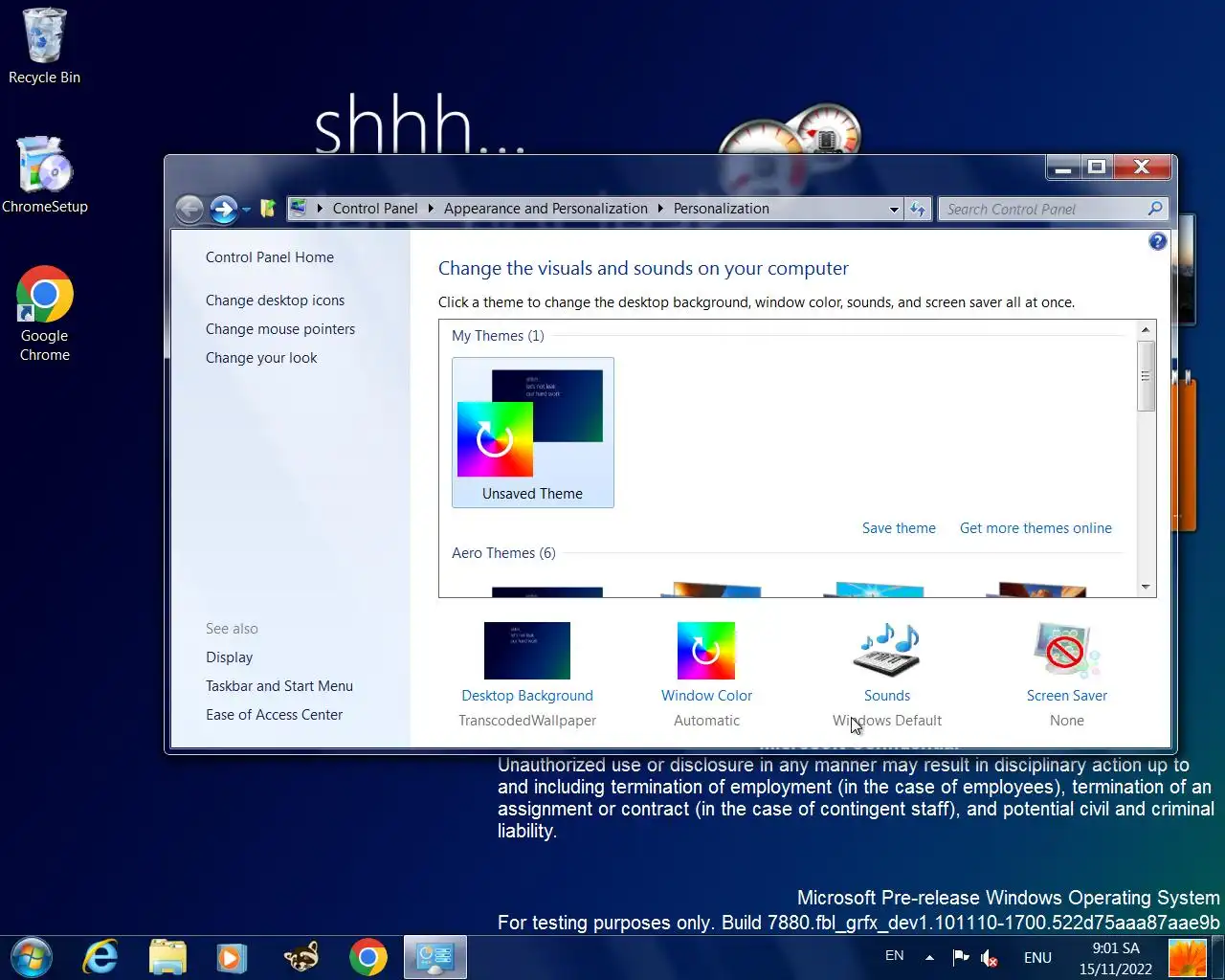Open the Sounds keyboard icon
The width and height of the screenshot is (1225, 980).
click(x=887, y=651)
